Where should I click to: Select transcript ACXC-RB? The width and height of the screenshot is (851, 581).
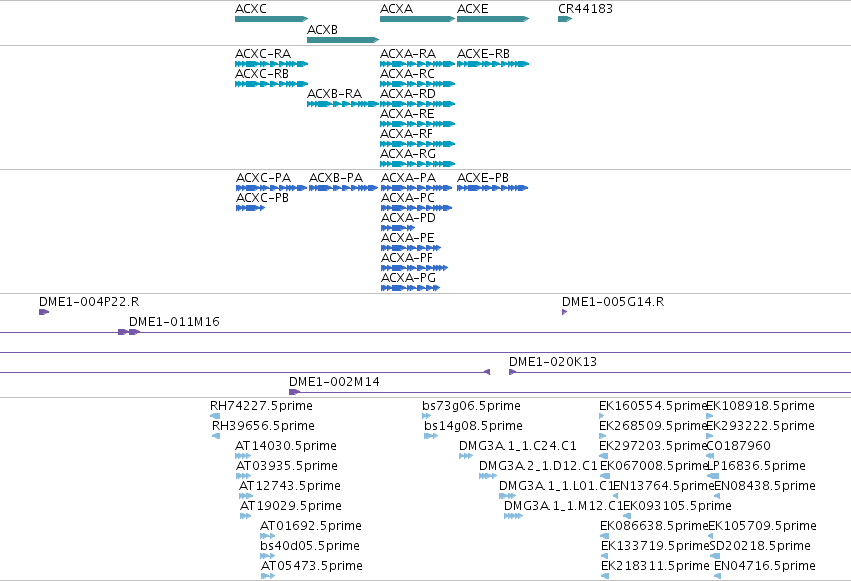pyautogui.click(x=271, y=84)
